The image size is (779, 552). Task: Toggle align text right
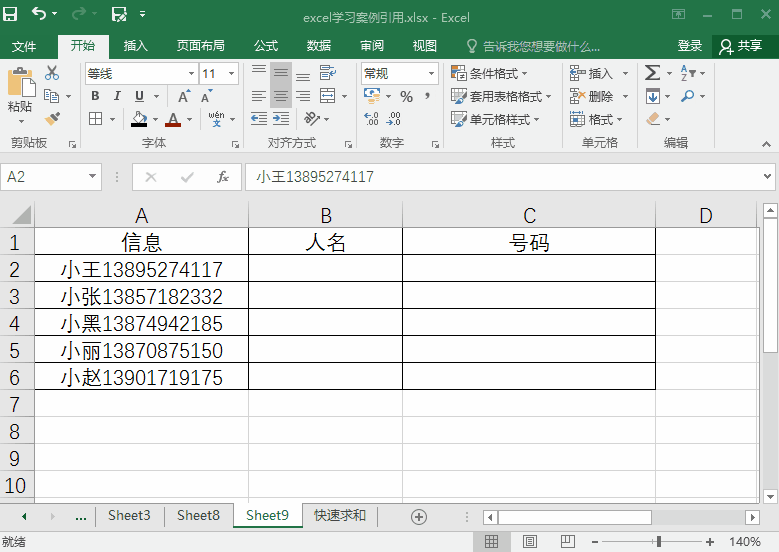click(x=303, y=96)
